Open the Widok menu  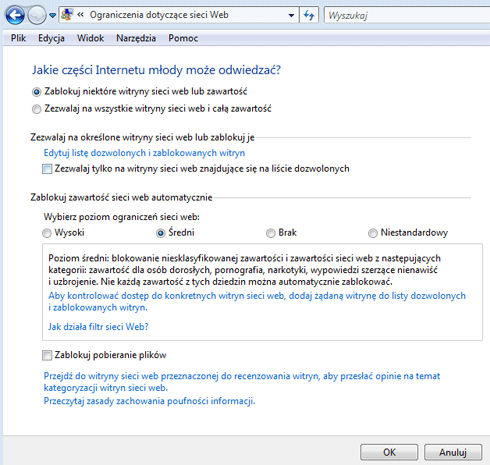90,38
